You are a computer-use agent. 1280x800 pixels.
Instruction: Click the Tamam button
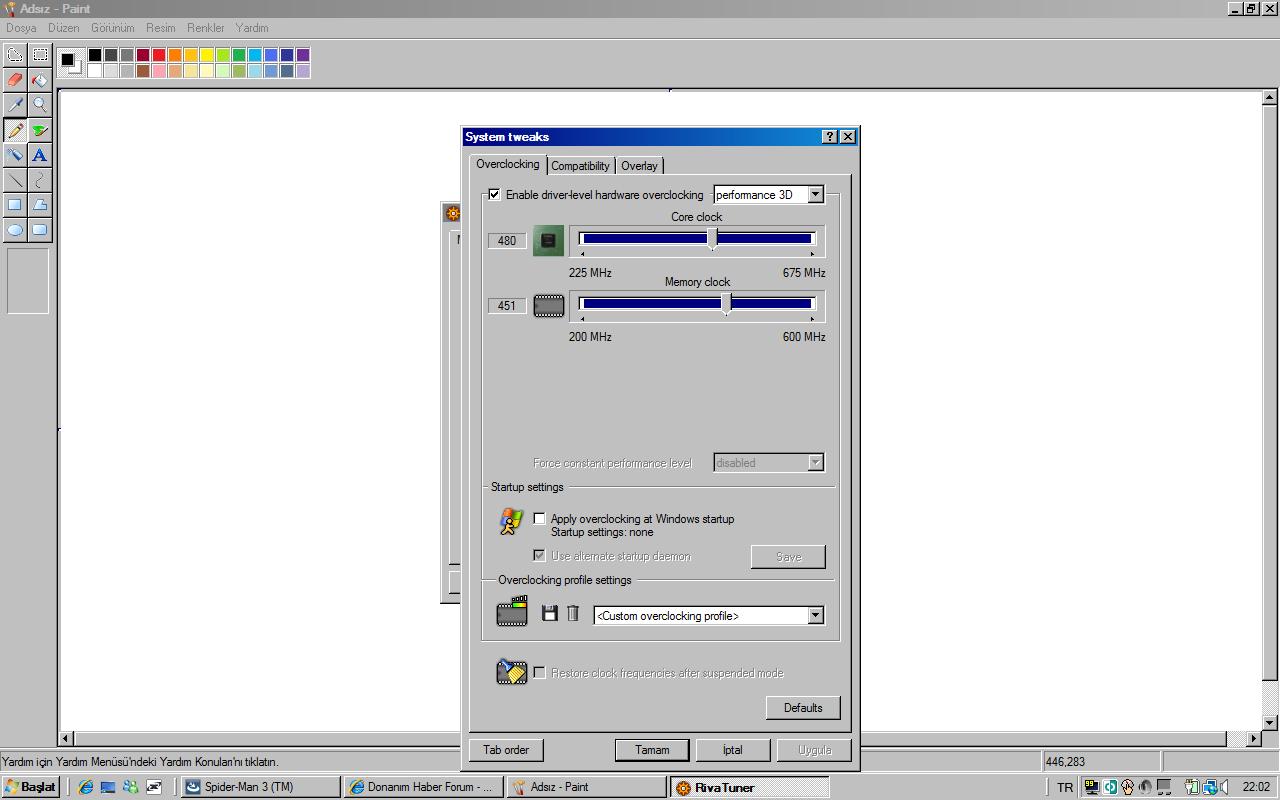652,750
